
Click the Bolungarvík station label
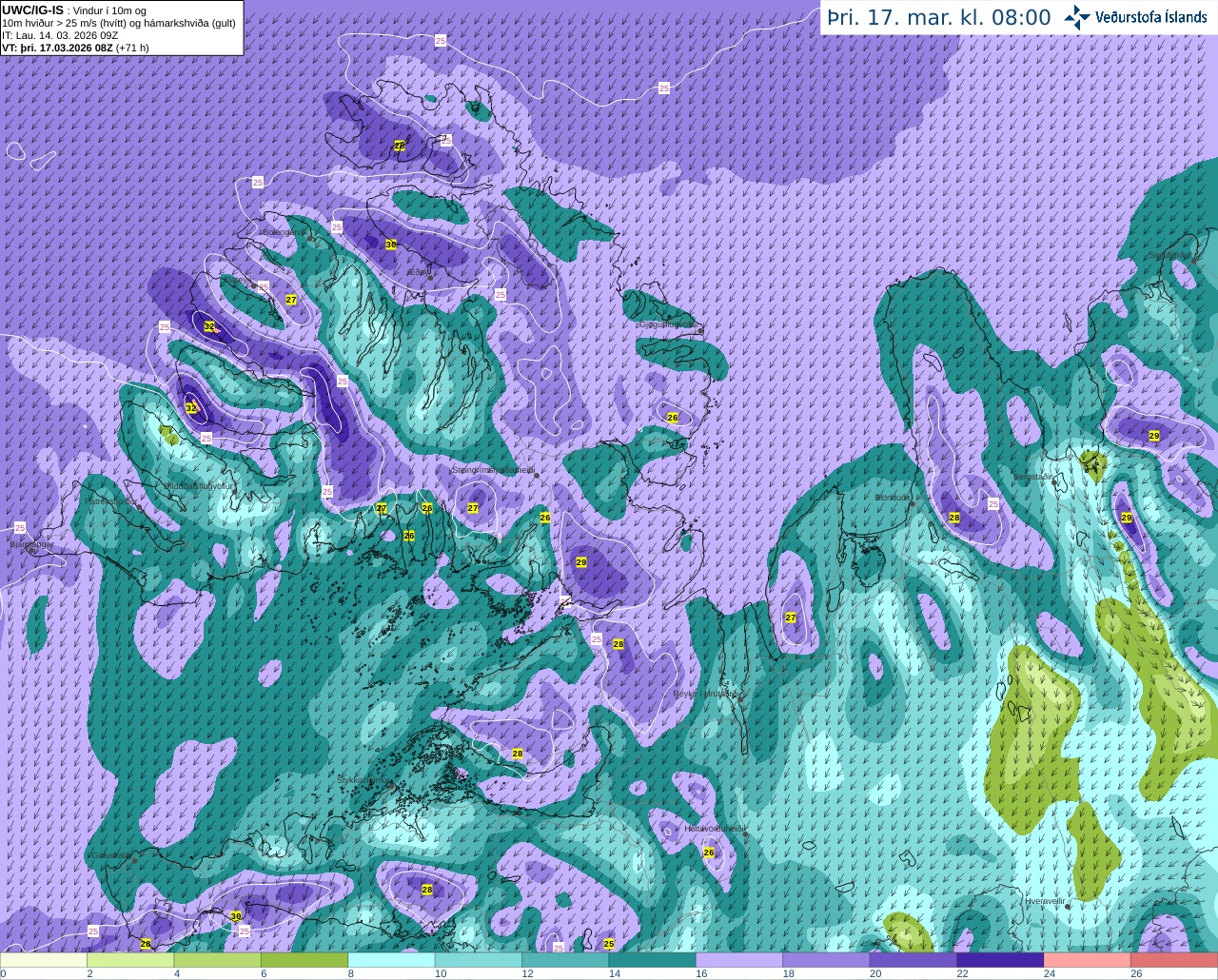pos(284,231)
